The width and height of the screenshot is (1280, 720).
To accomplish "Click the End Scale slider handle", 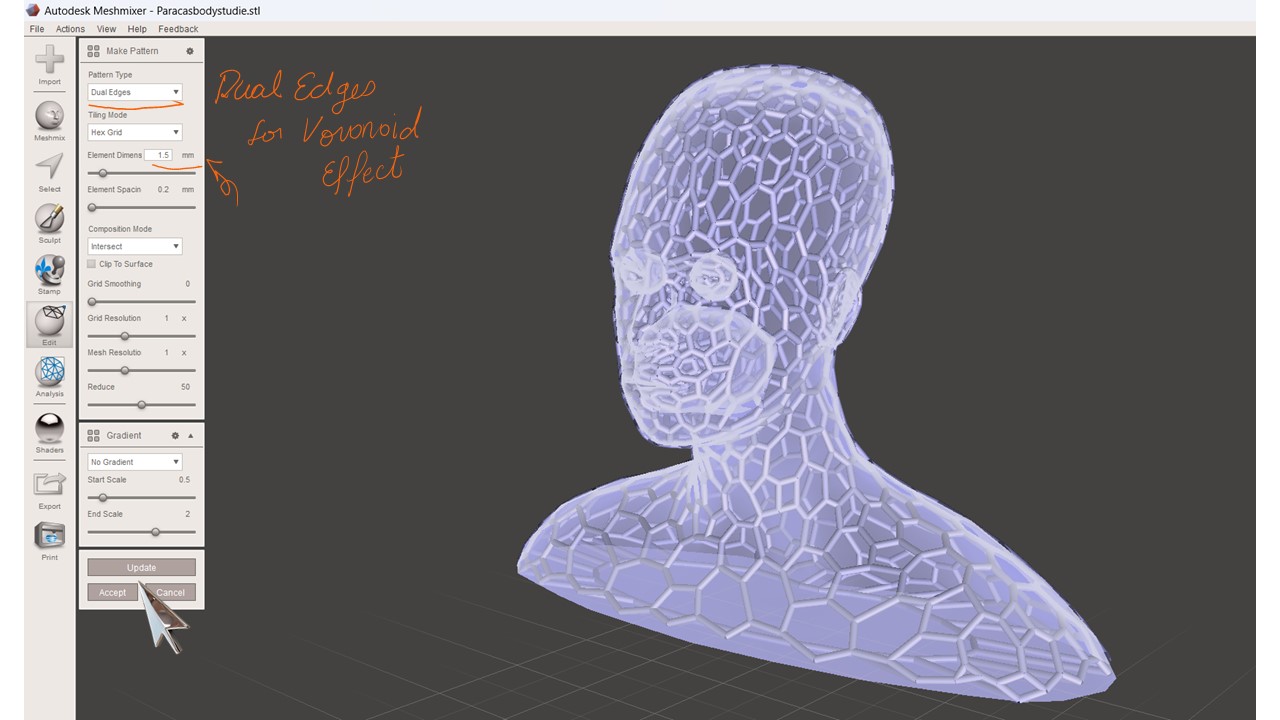I will (x=155, y=532).
